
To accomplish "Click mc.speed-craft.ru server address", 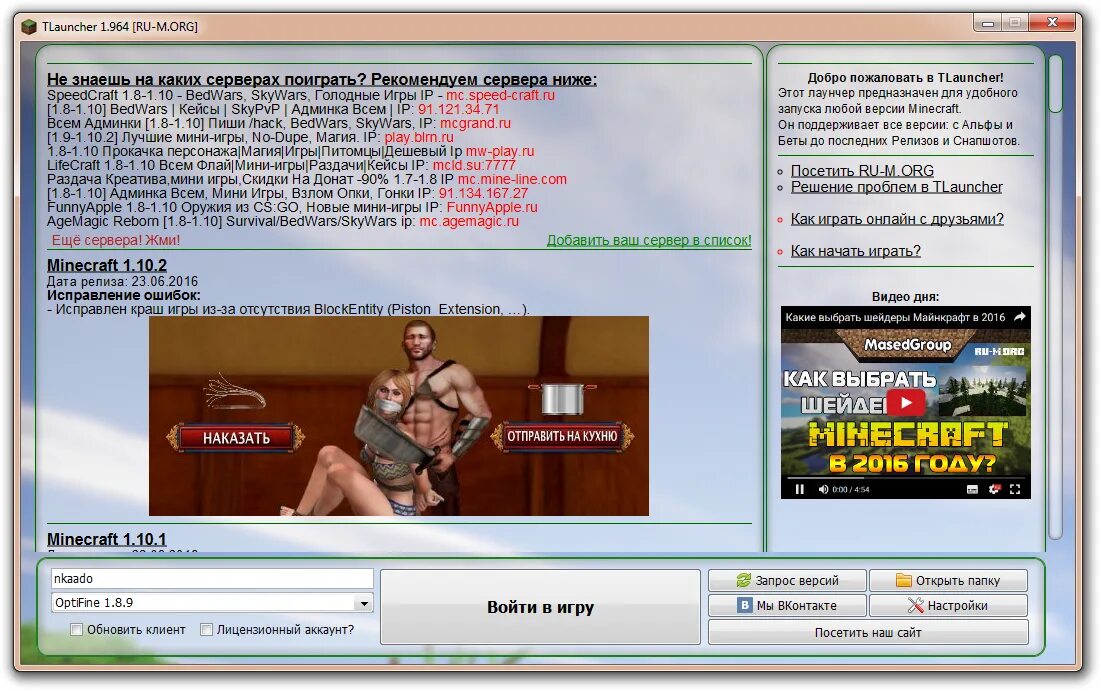I will point(500,95).
